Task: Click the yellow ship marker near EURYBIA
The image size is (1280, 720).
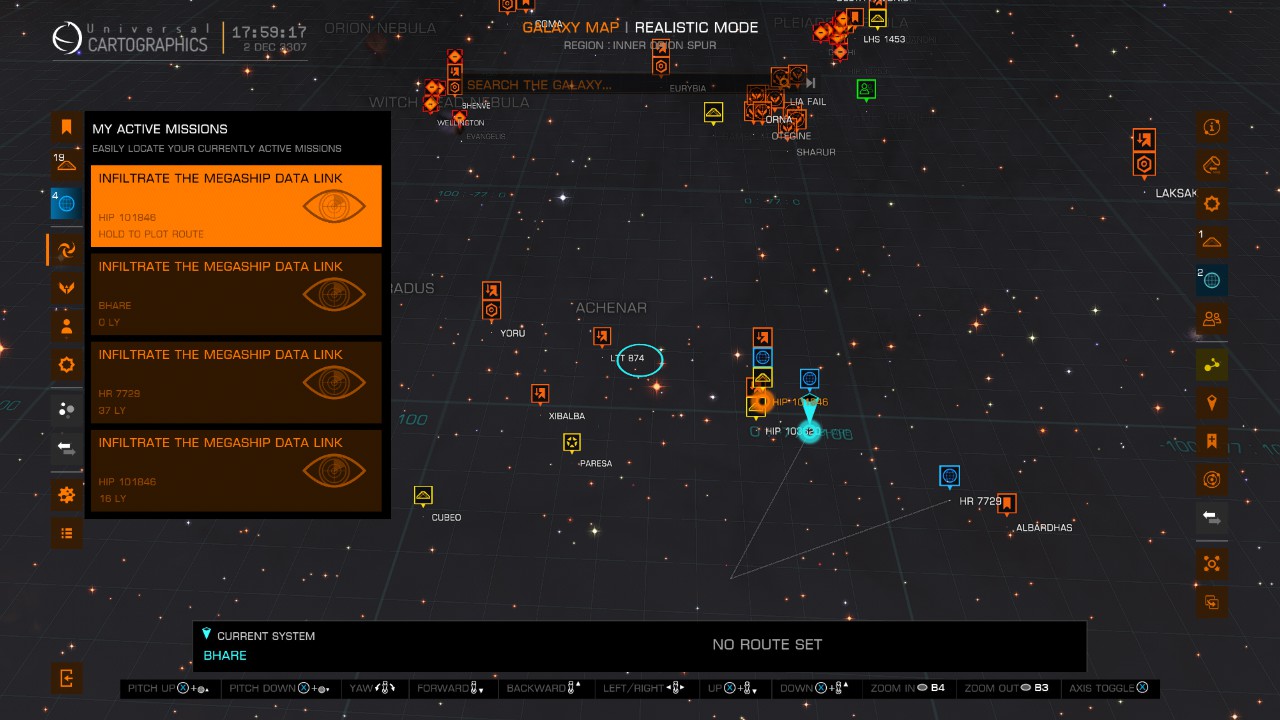Action: tap(714, 113)
